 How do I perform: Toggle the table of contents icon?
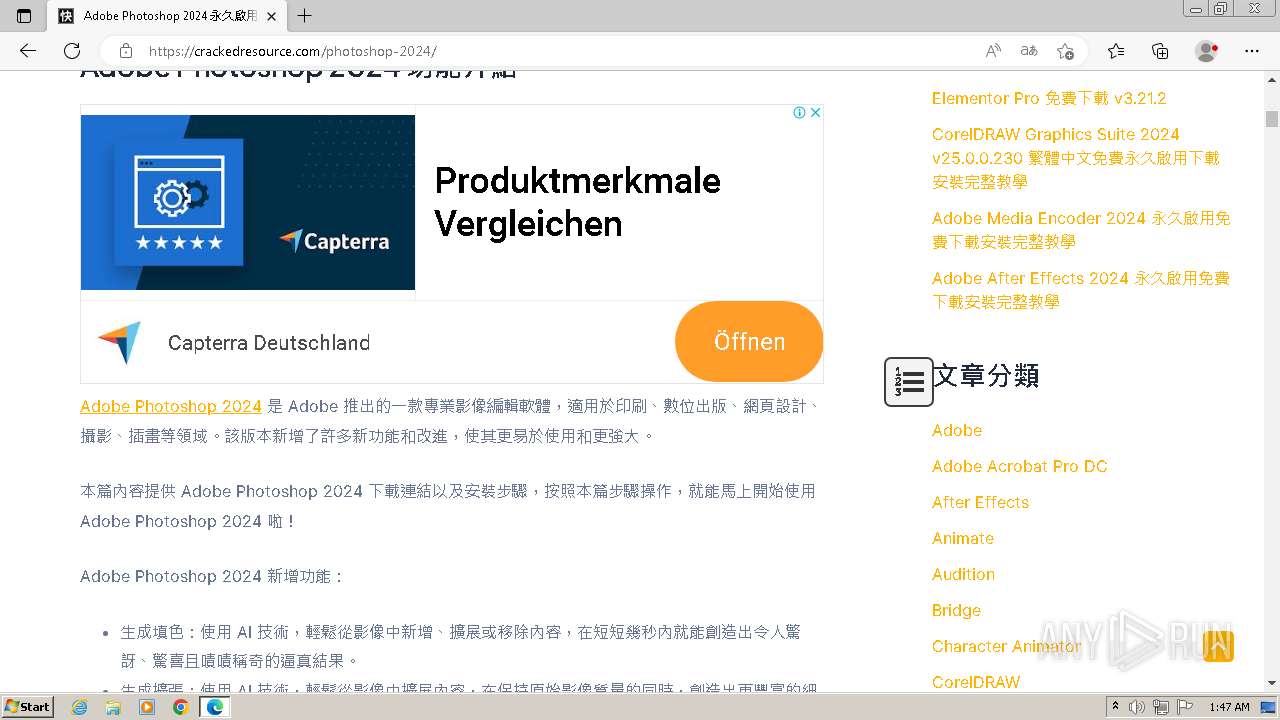click(909, 382)
